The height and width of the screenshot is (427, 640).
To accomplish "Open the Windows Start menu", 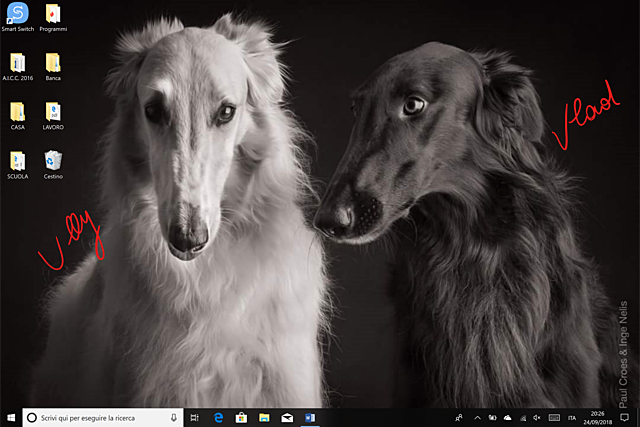I will [x=11, y=418].
